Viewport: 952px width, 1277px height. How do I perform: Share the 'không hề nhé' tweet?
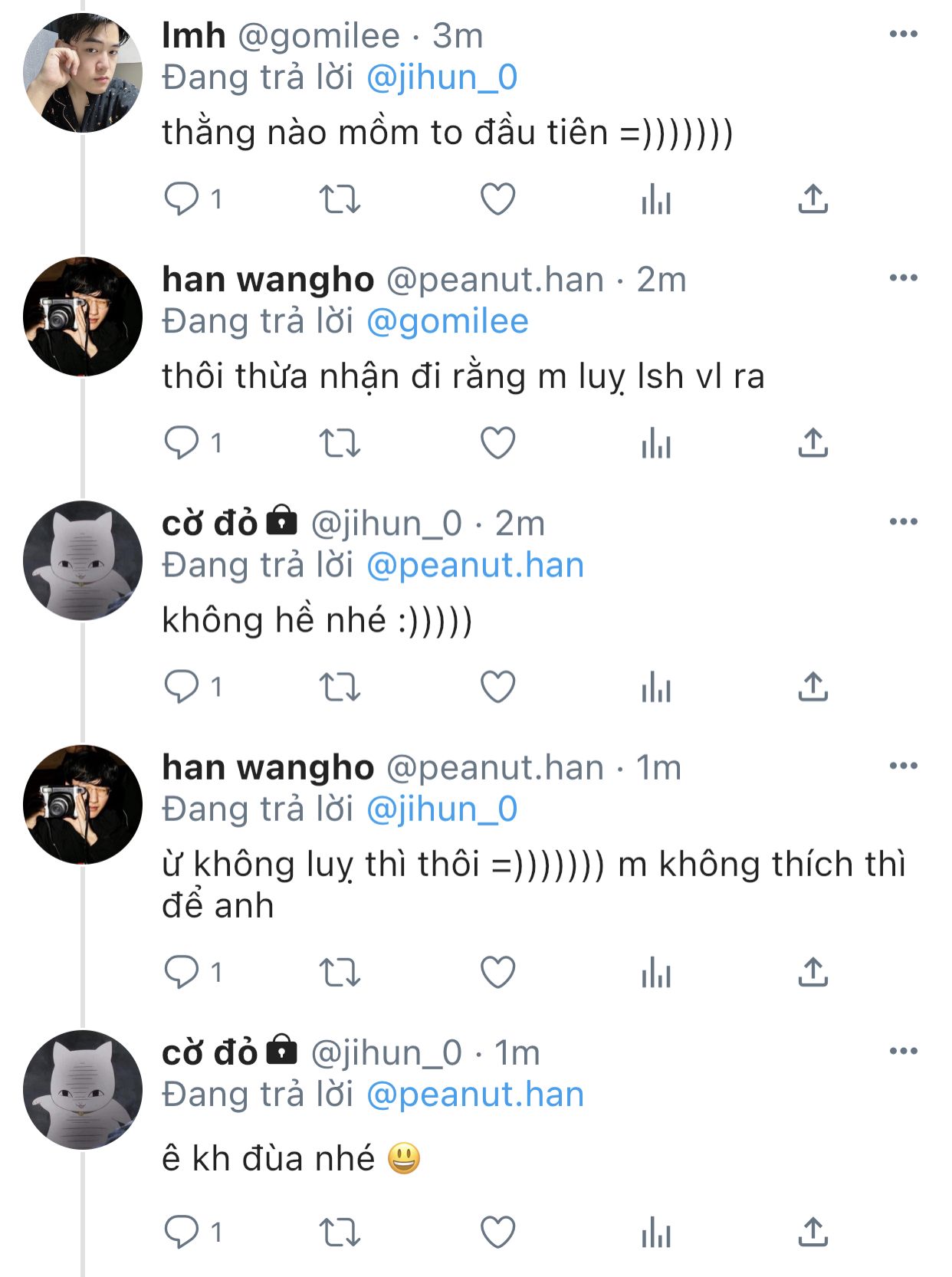click(x=813, y=687)
